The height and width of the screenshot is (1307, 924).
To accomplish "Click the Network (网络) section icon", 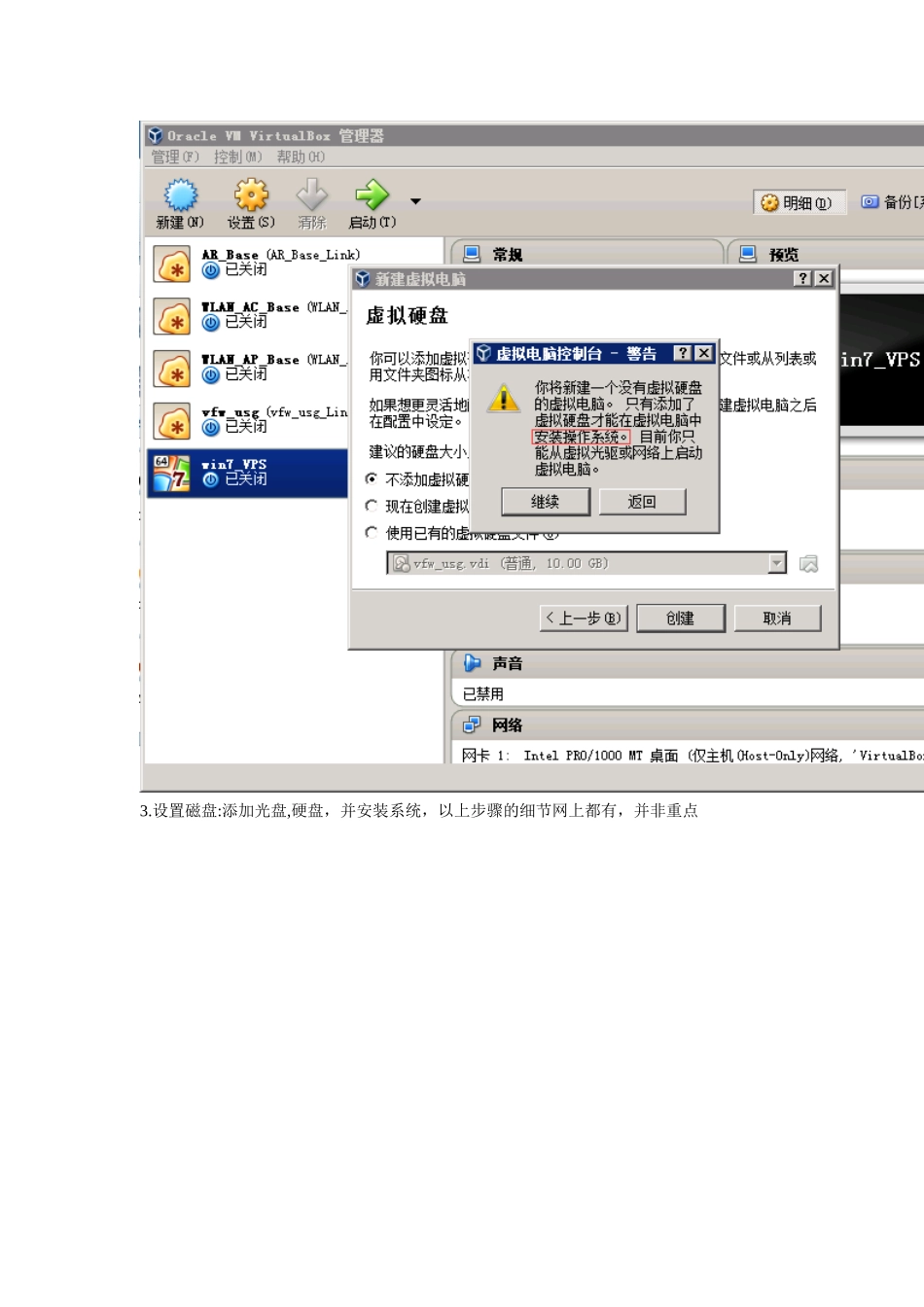I will 472,724.
